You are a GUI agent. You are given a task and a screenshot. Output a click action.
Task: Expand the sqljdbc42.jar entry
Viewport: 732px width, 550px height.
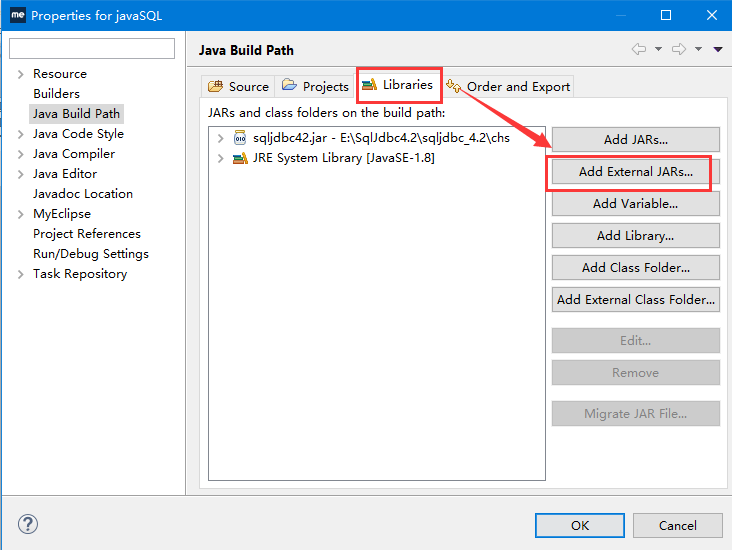(x=220, y=138)
